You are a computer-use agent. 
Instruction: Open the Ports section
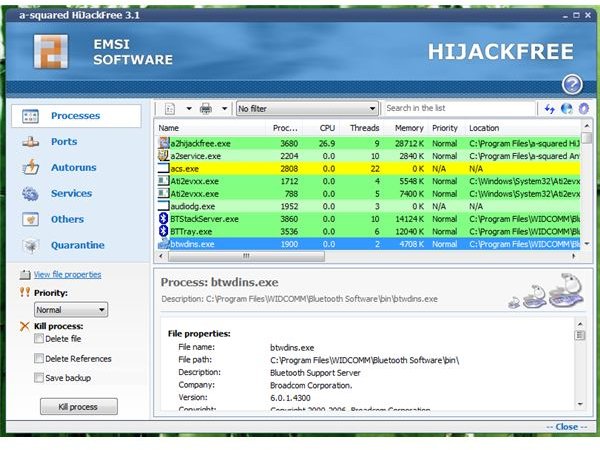(x=64, y=142)
